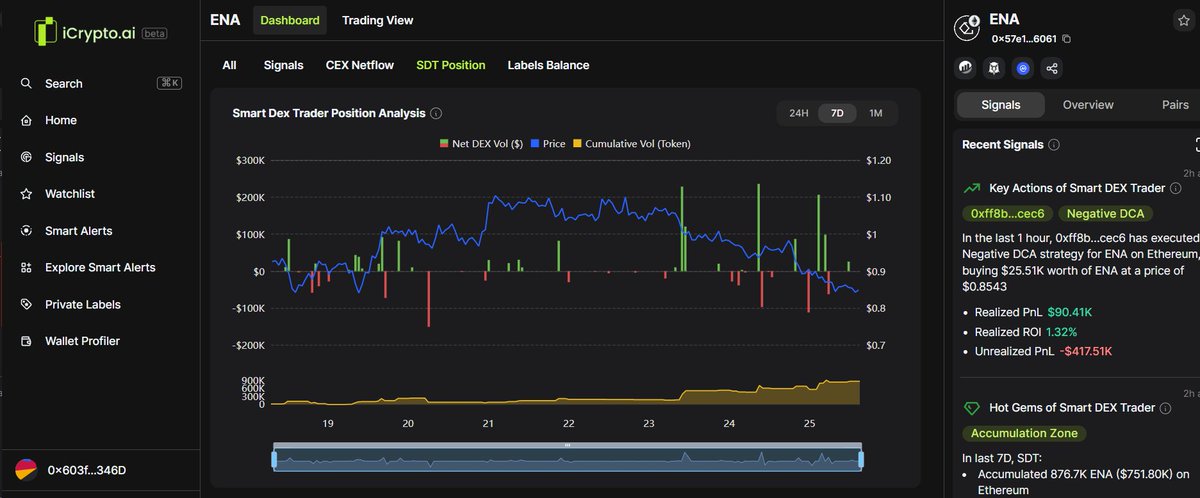
Task: Open the Labels Balance tab
Action: [548, 65]
